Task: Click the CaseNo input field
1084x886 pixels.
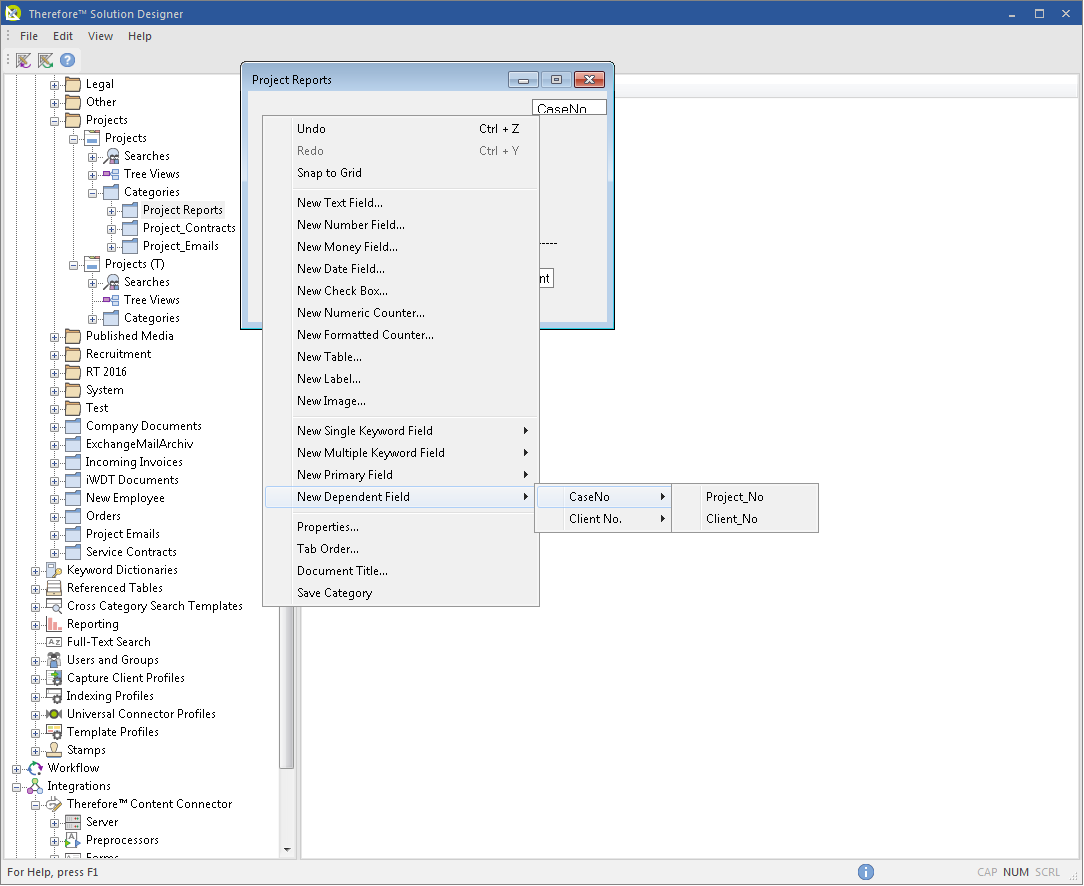Action: click(x=569, y=107)
